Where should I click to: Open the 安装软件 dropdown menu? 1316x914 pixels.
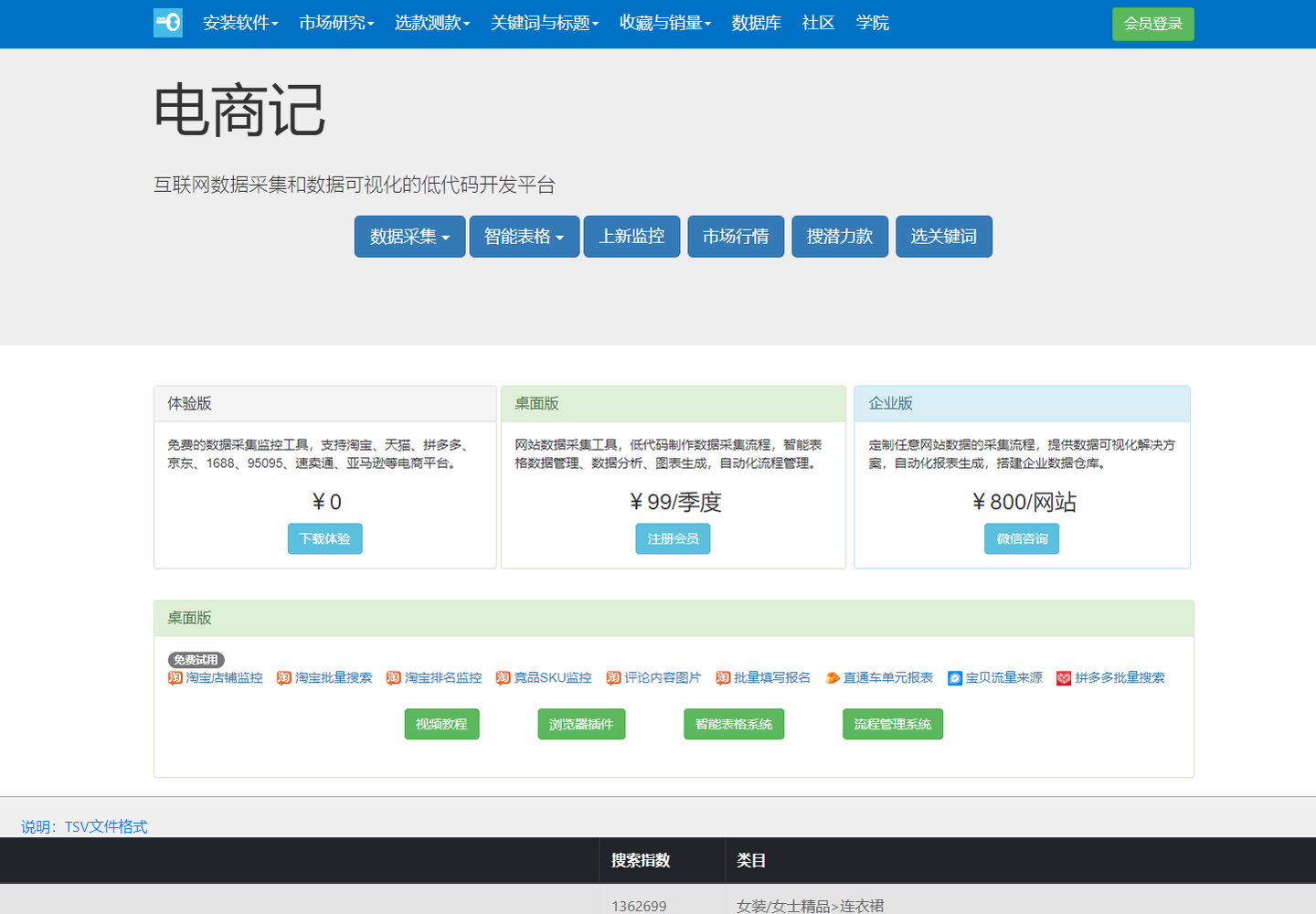[x=240, y=23]
